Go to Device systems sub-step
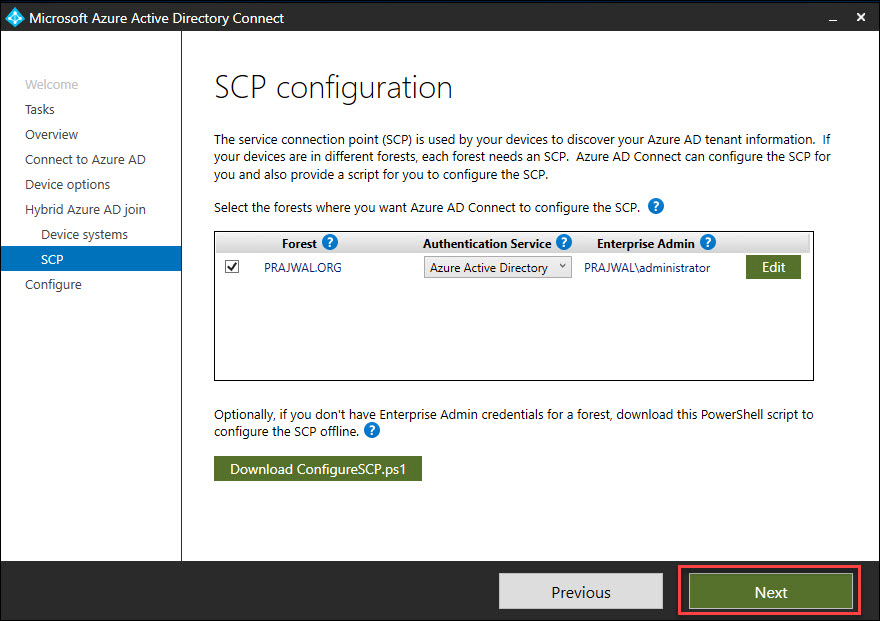Image resolution: width=880 pixels, height=621 pixels. [84, 234]
